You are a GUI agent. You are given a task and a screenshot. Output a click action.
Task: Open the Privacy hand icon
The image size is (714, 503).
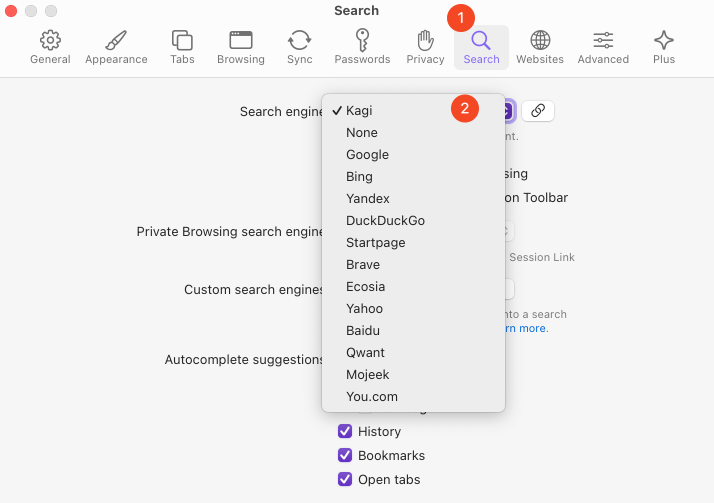click(x=425, y=40)
